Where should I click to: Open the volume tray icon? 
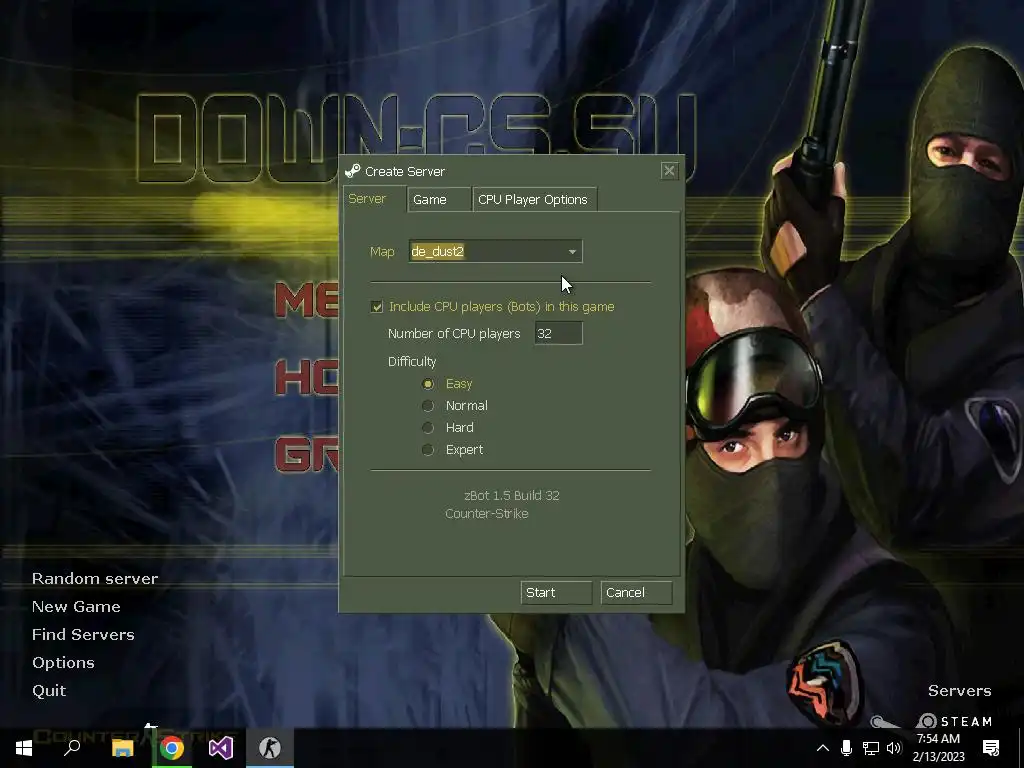click(894, 748)
